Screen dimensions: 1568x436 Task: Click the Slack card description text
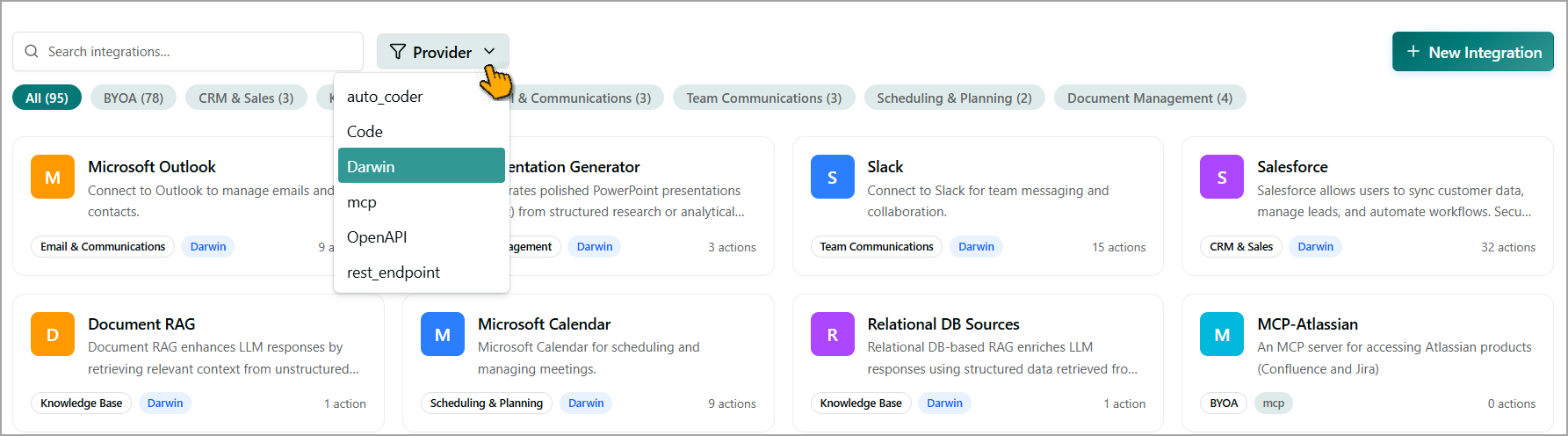[988, 201]
